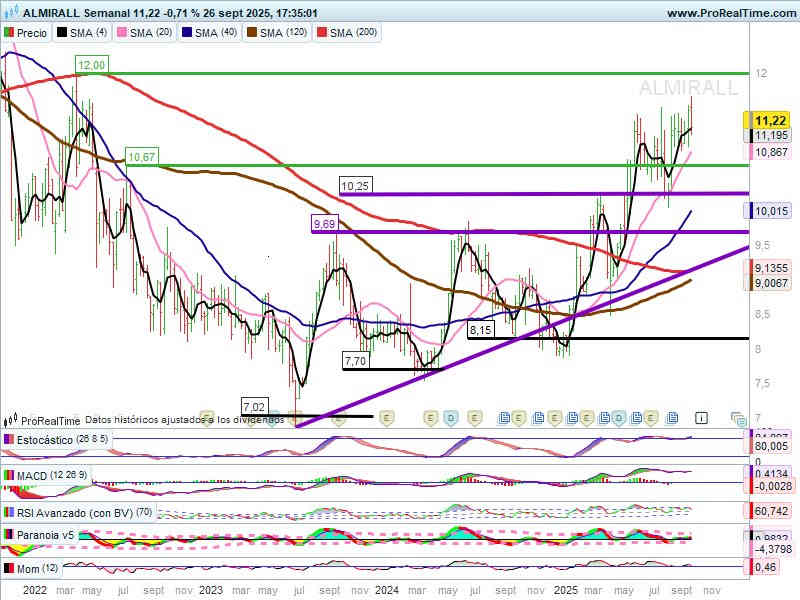The width and height of the screenshot is (800, 600).
Task: Click the 7,70 support level label
Action: (355, 361)
